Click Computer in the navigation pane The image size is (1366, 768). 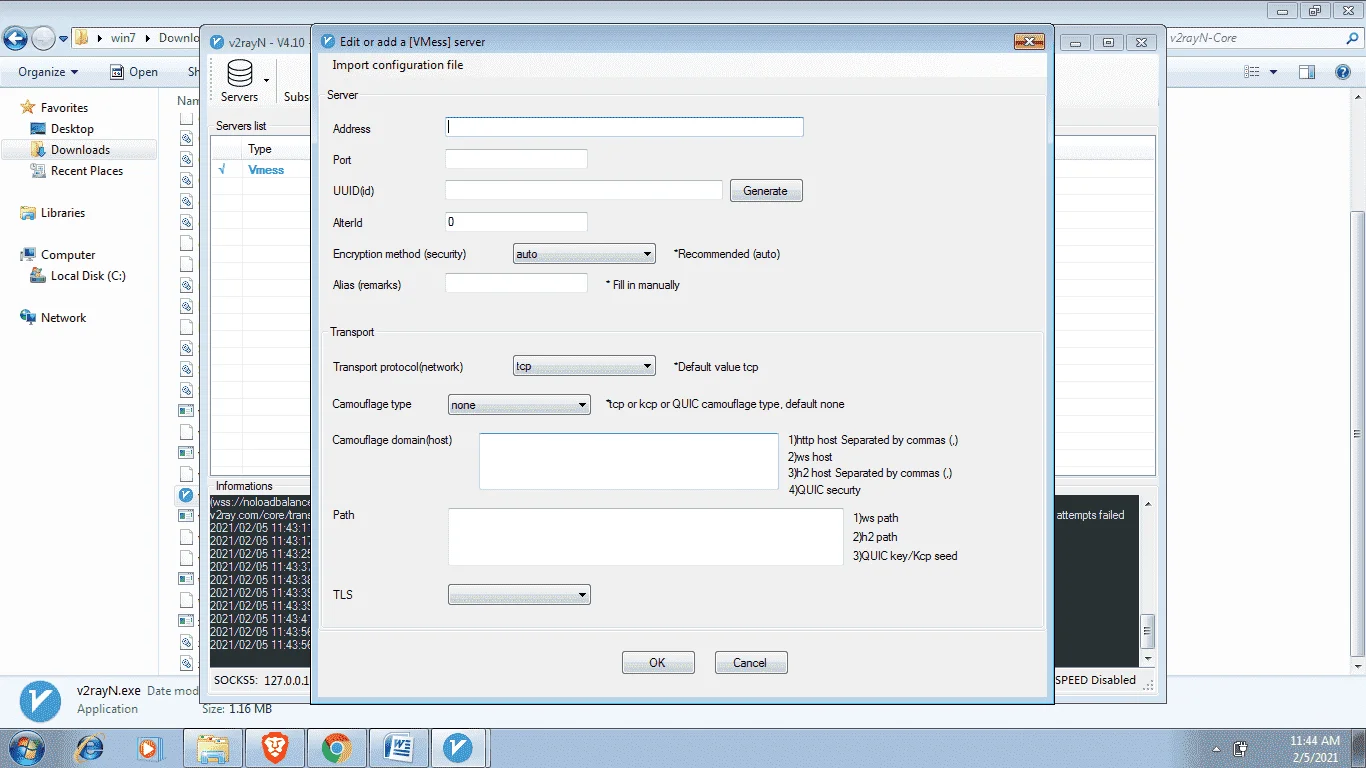[x=68, y=255]
